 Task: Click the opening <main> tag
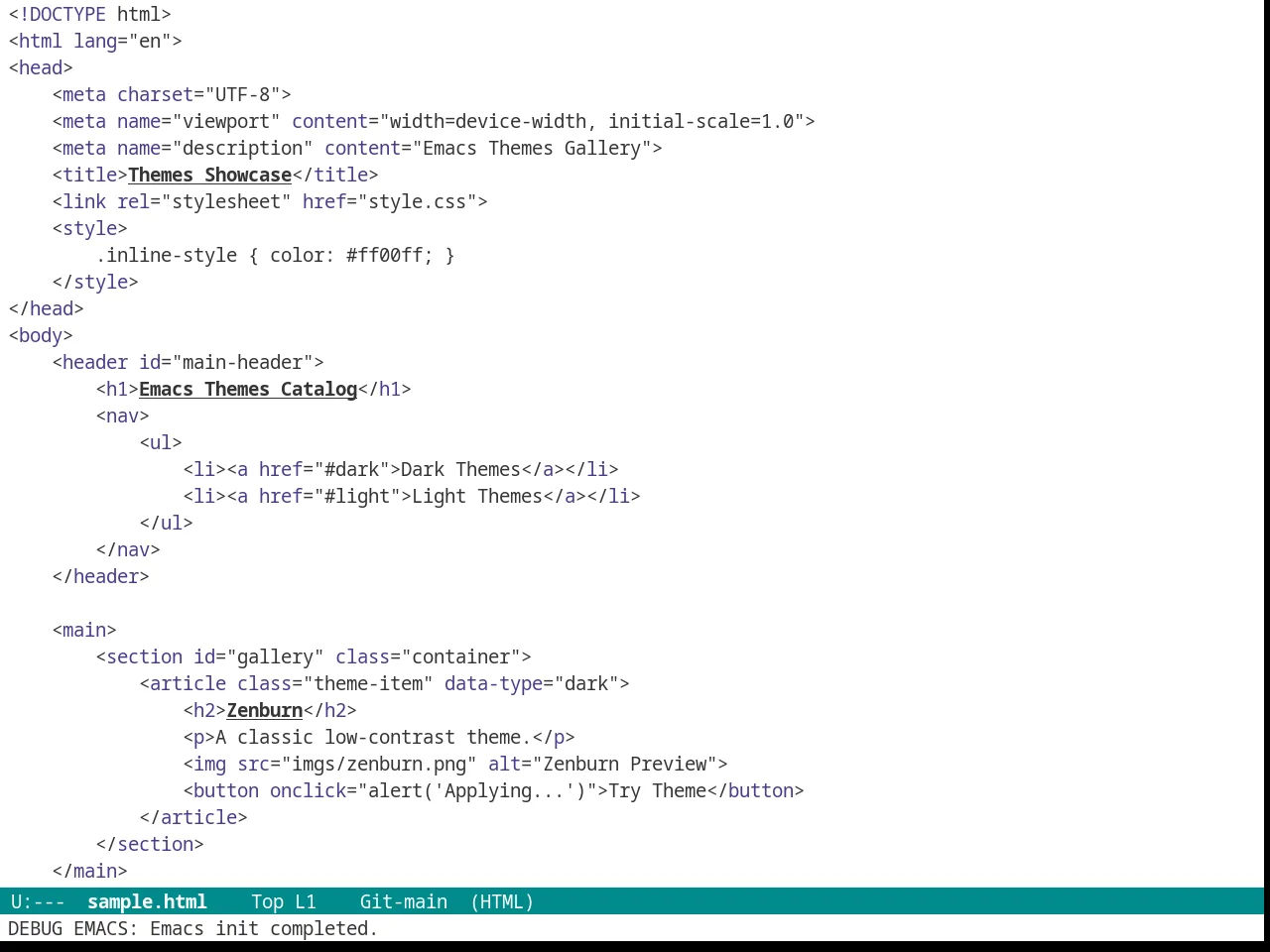click(84, 630)
